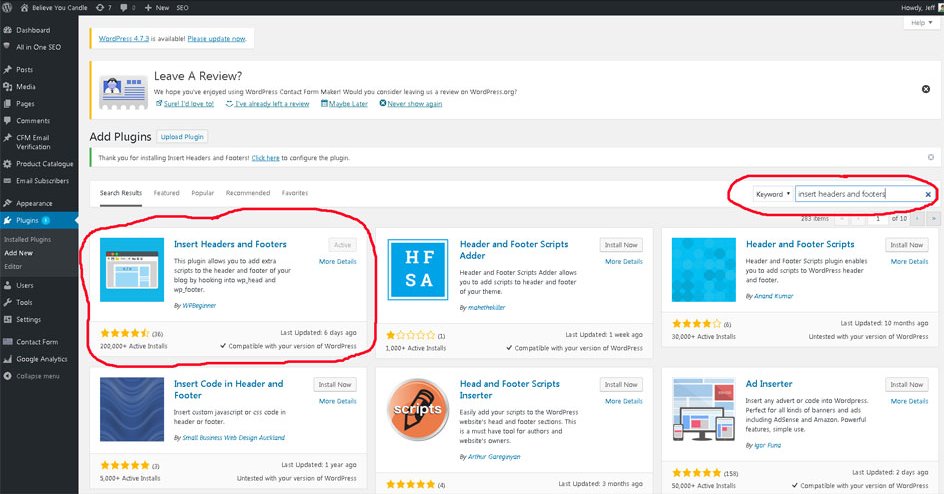Install Head and Footer Scripts Inserter

coord(621,384)
